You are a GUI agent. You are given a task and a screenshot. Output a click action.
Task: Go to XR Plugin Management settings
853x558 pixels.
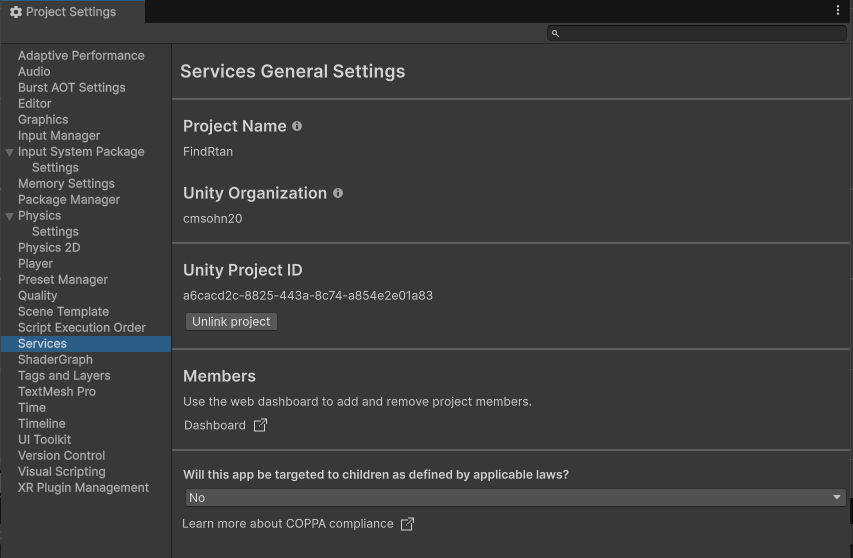pyautogui.click(x=83, y=488)
